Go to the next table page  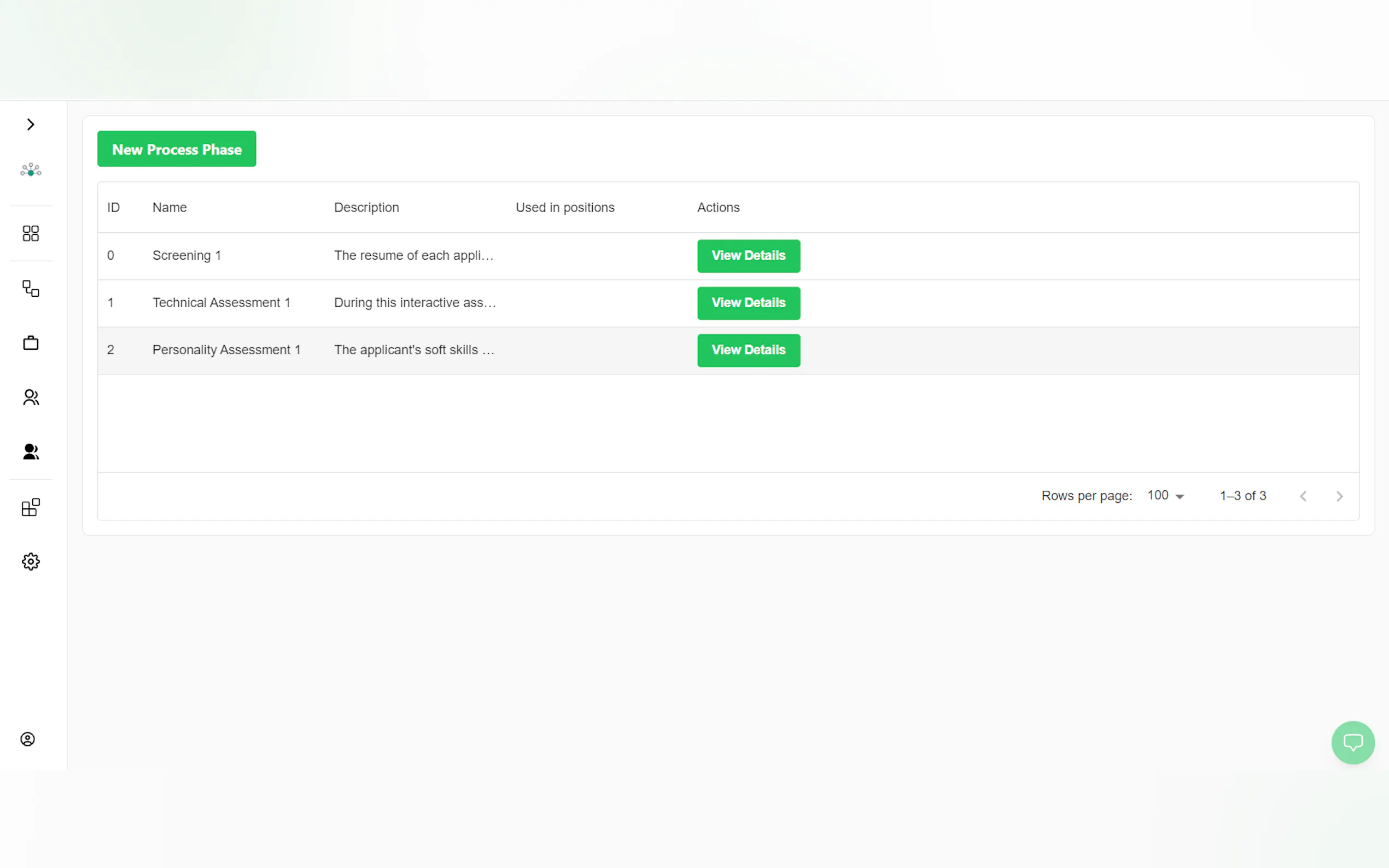1339,496
